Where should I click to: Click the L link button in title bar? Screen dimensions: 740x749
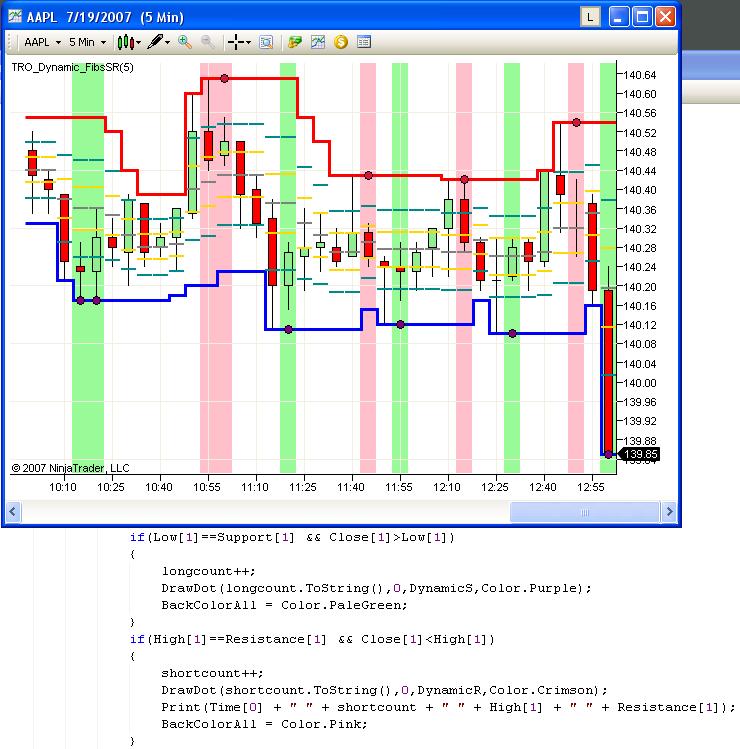tap(590, 17)
